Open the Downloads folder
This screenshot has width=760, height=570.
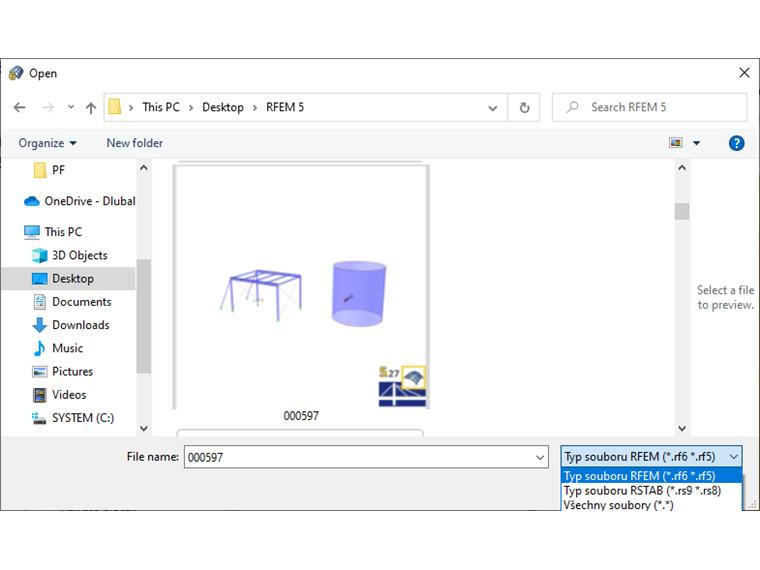point(71,325)
